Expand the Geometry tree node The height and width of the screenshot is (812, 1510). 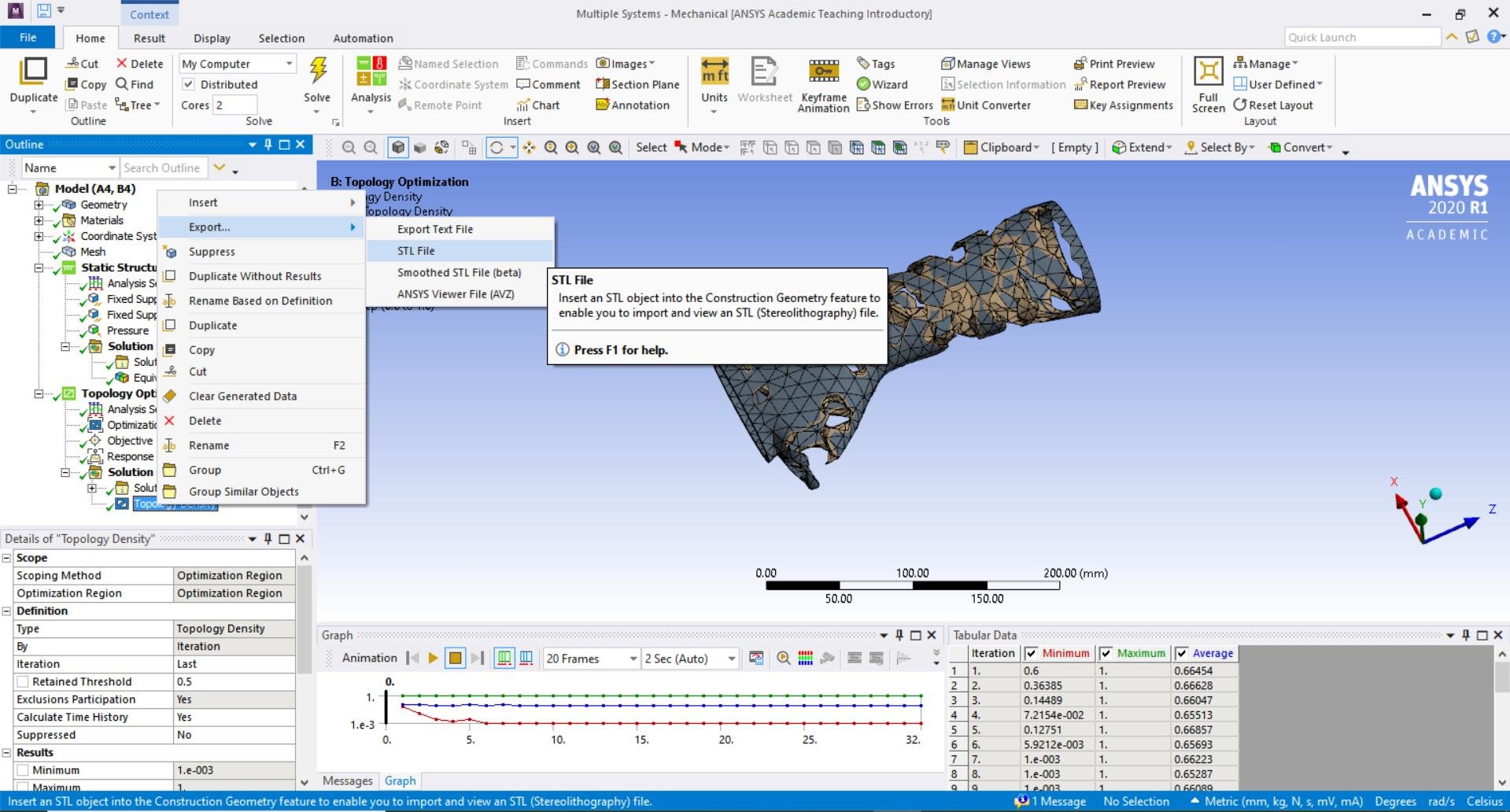point(39,205)
